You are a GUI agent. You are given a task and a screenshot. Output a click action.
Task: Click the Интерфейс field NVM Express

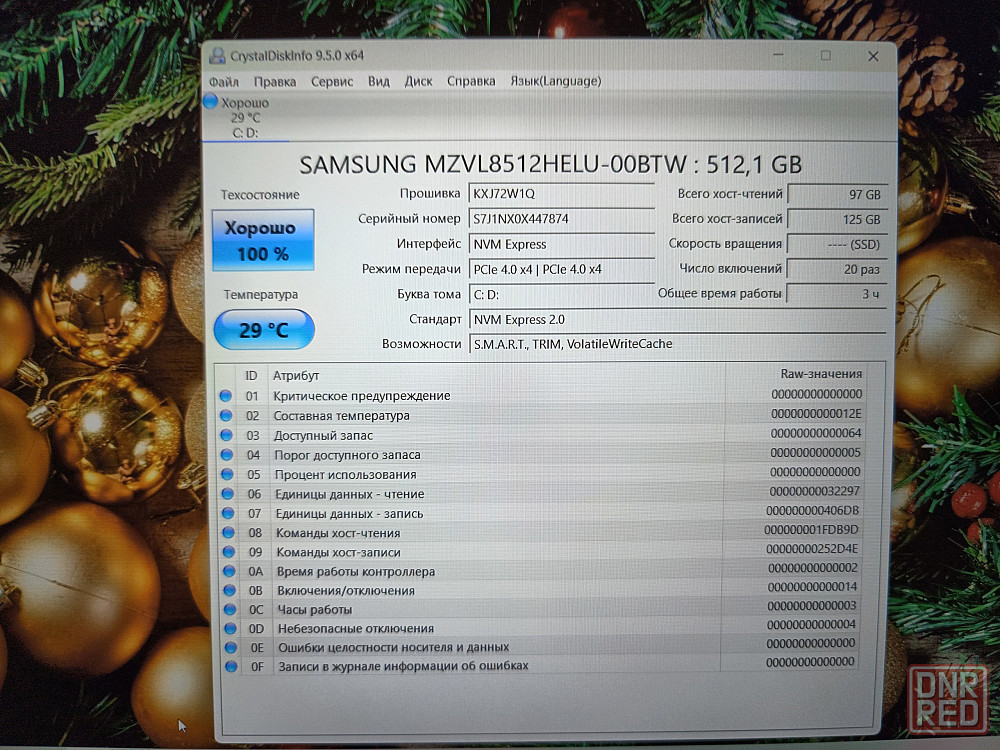pos(561,244)
